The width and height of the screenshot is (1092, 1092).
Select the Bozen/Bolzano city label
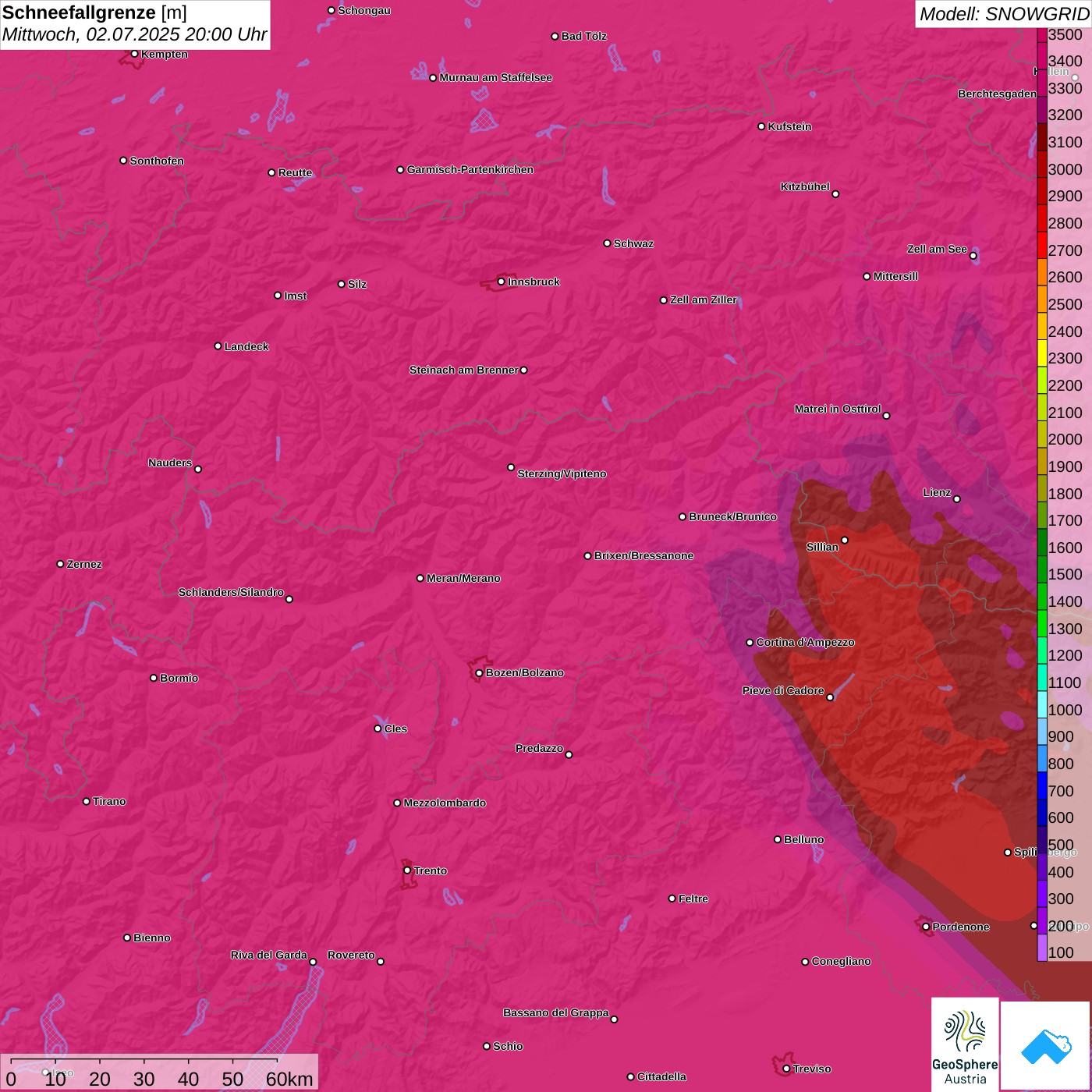[524, 672]
